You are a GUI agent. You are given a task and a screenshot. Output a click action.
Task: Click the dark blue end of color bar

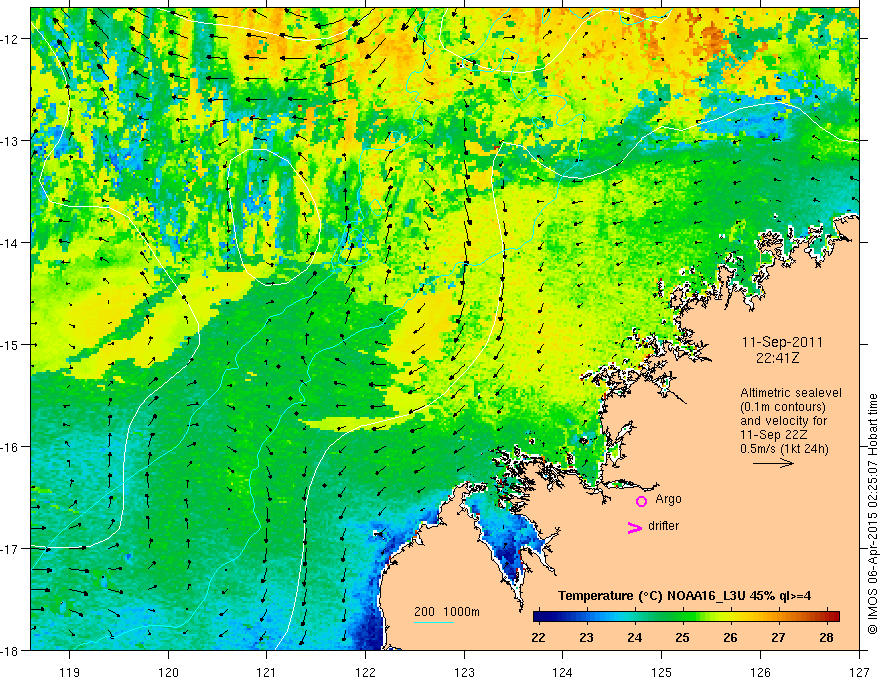point(539,617)
